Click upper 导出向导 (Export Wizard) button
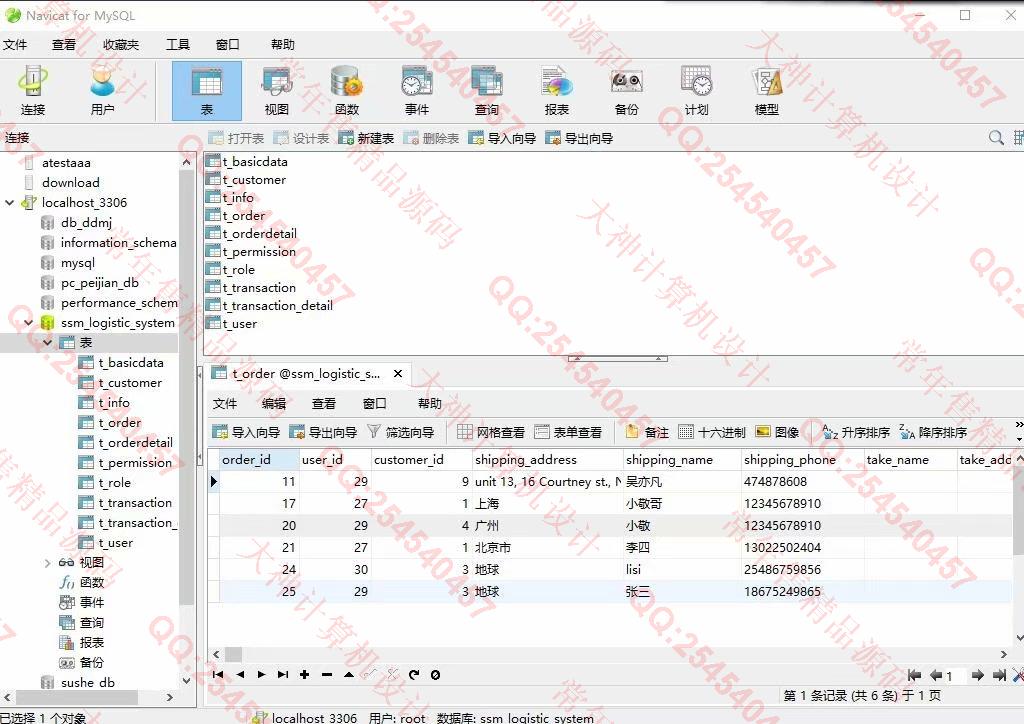This screenshot has width=1024, height=724. (579, 138)
